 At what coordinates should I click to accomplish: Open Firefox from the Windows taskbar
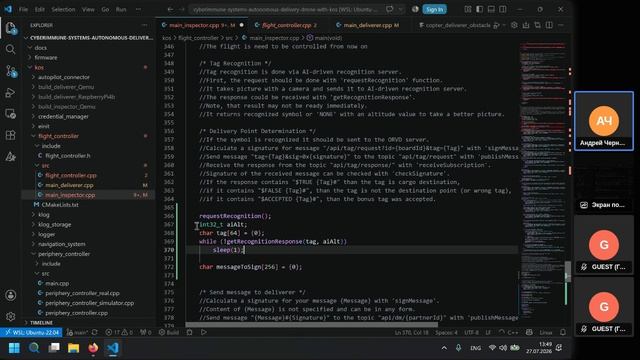93,348
